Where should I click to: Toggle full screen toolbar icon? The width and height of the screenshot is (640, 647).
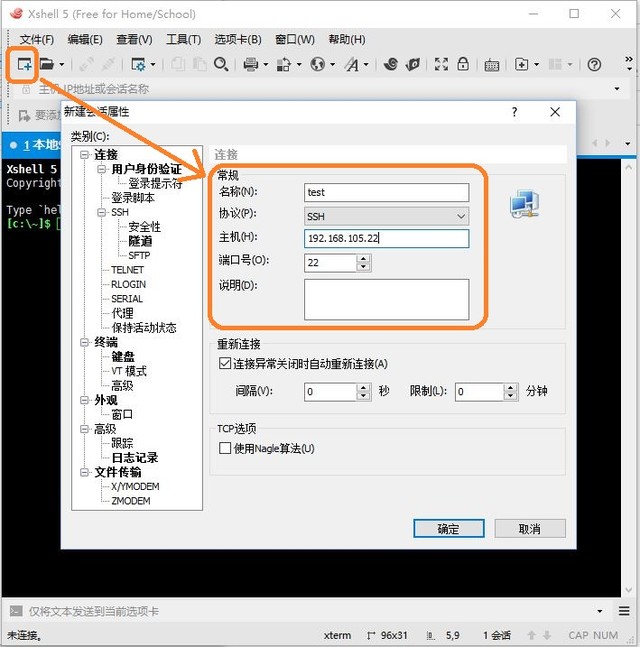pos(441,64)
